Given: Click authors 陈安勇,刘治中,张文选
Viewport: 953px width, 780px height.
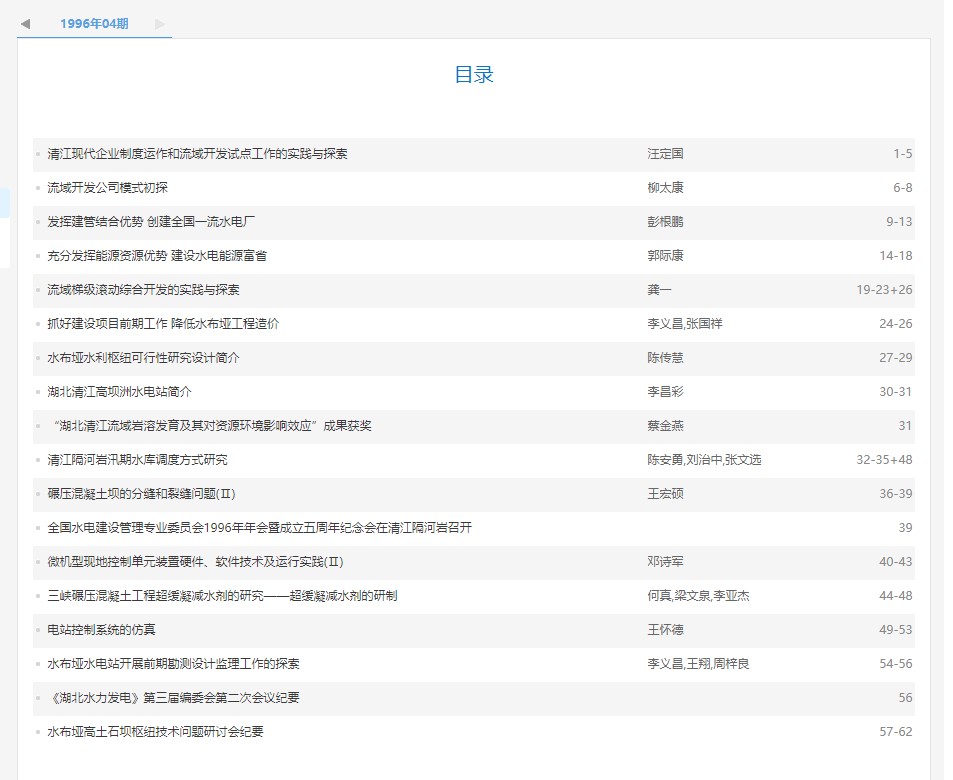Looking at the screenshot, I should 704,460.
